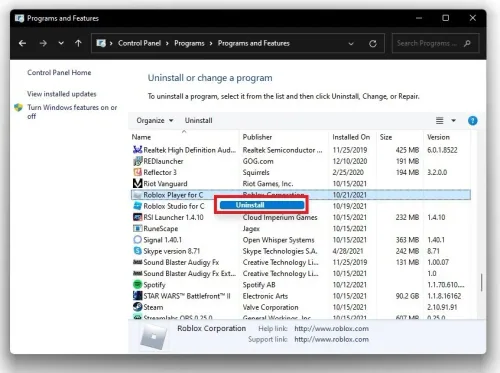This screenshot has height=373, width=500.
Task: Click the Uninstall toolbar button
Action: (x=198, y=120)
